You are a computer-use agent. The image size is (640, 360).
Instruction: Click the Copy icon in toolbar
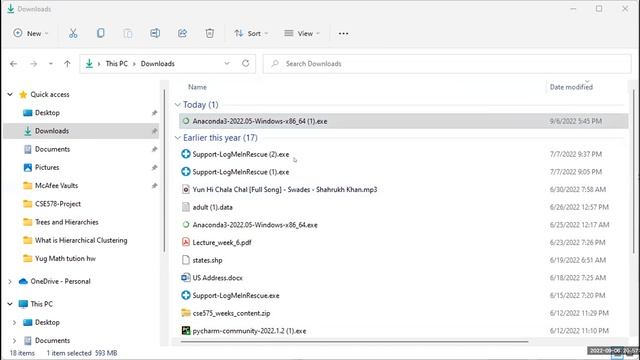click(100, 33)
